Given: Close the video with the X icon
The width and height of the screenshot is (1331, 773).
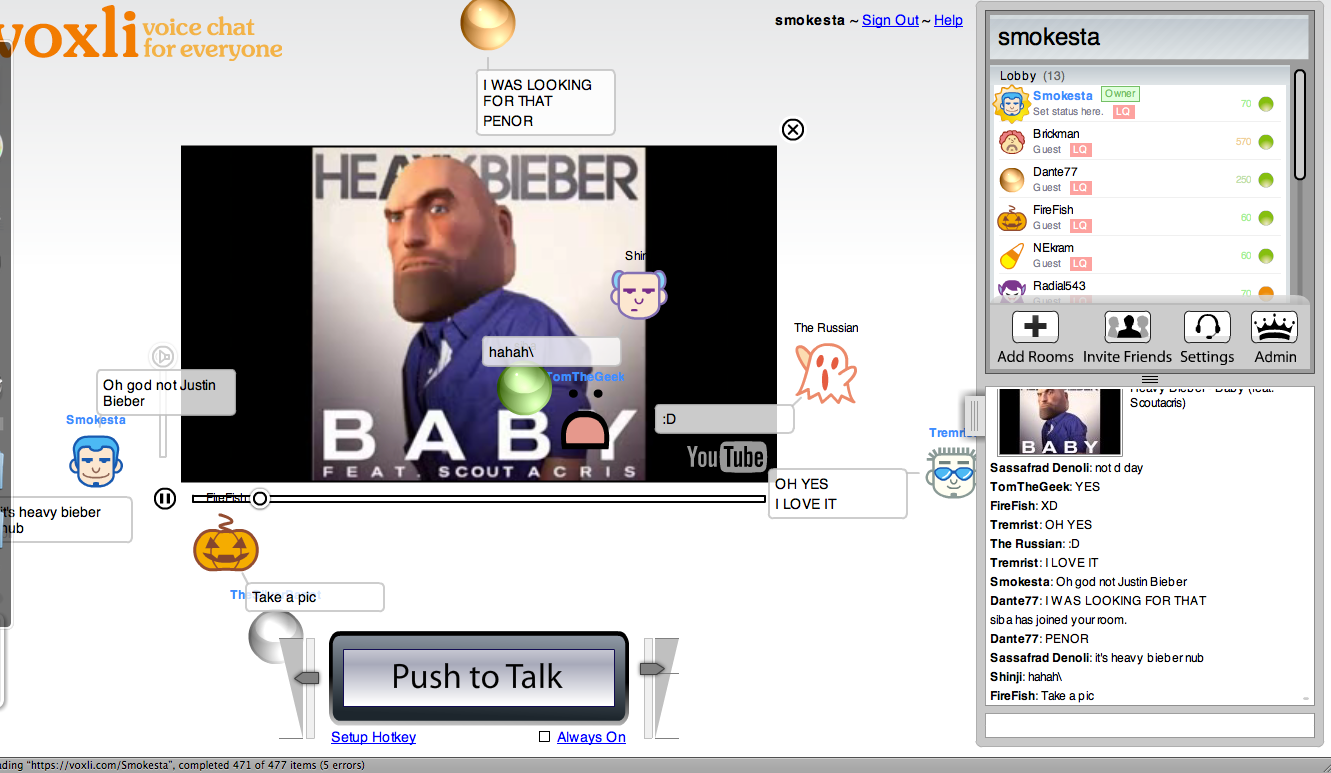Looking at the screenshot, I should coord(792,129).
